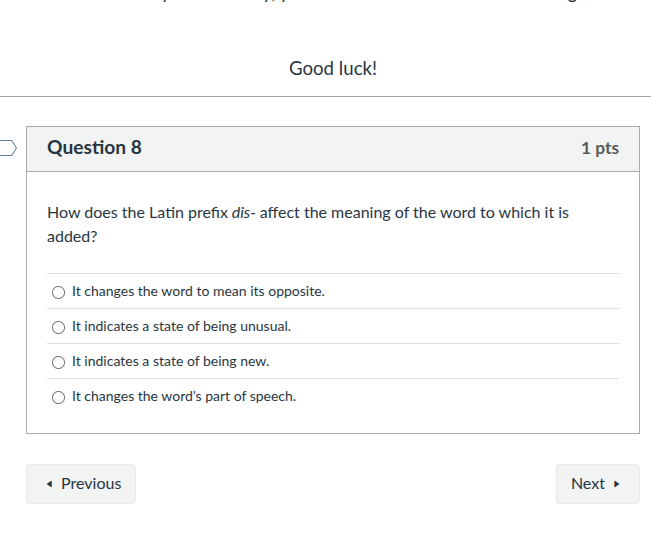Click the left arrow icon beside Previous
The width and height of the screenshot is (651, 533).
(50, 484)
